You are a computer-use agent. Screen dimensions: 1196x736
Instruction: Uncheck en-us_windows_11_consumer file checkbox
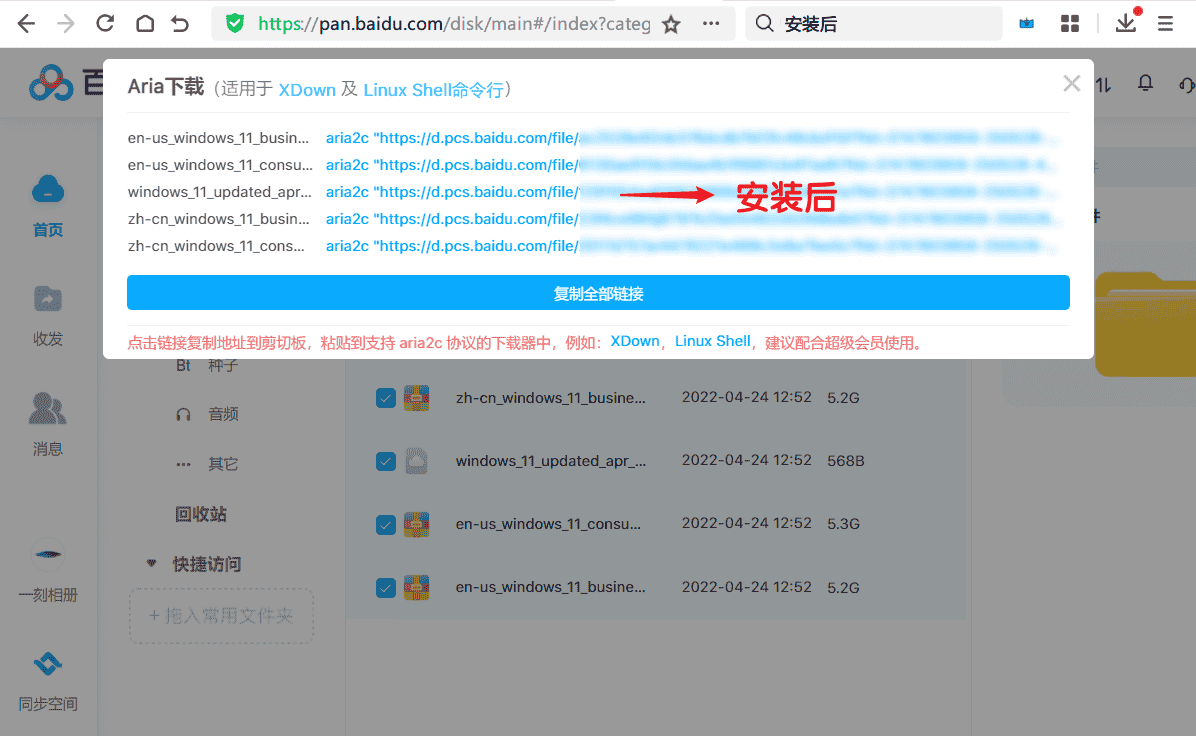pyautogui.click(x=386, y=524)
